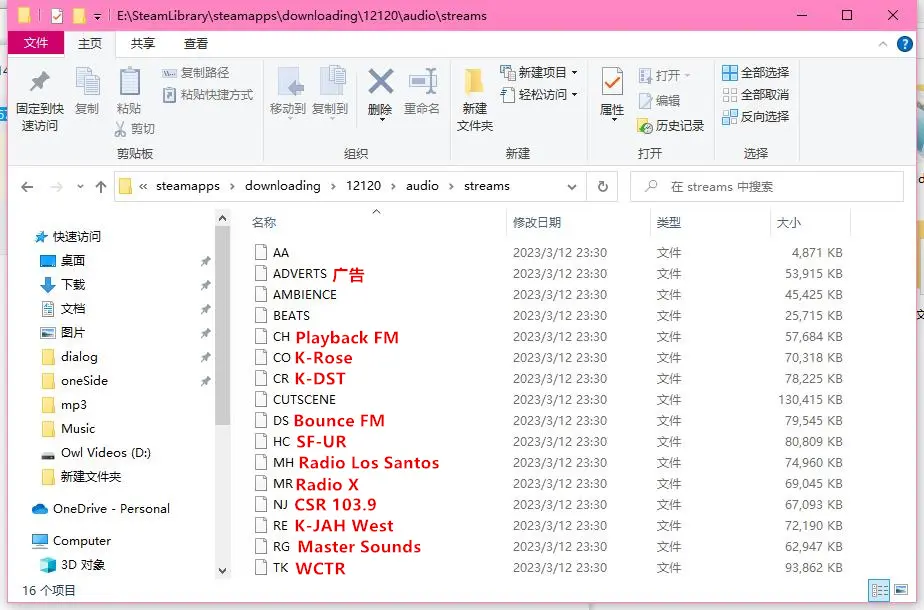Viewport: 924px width, 610px height.
Task: Switch to Home (主页) tab
Action: click(x=90, y=43)
